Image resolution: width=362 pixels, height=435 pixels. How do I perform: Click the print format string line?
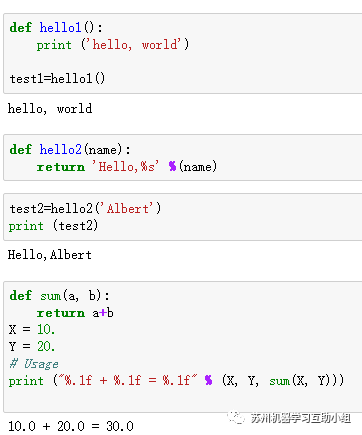point(176,380)
